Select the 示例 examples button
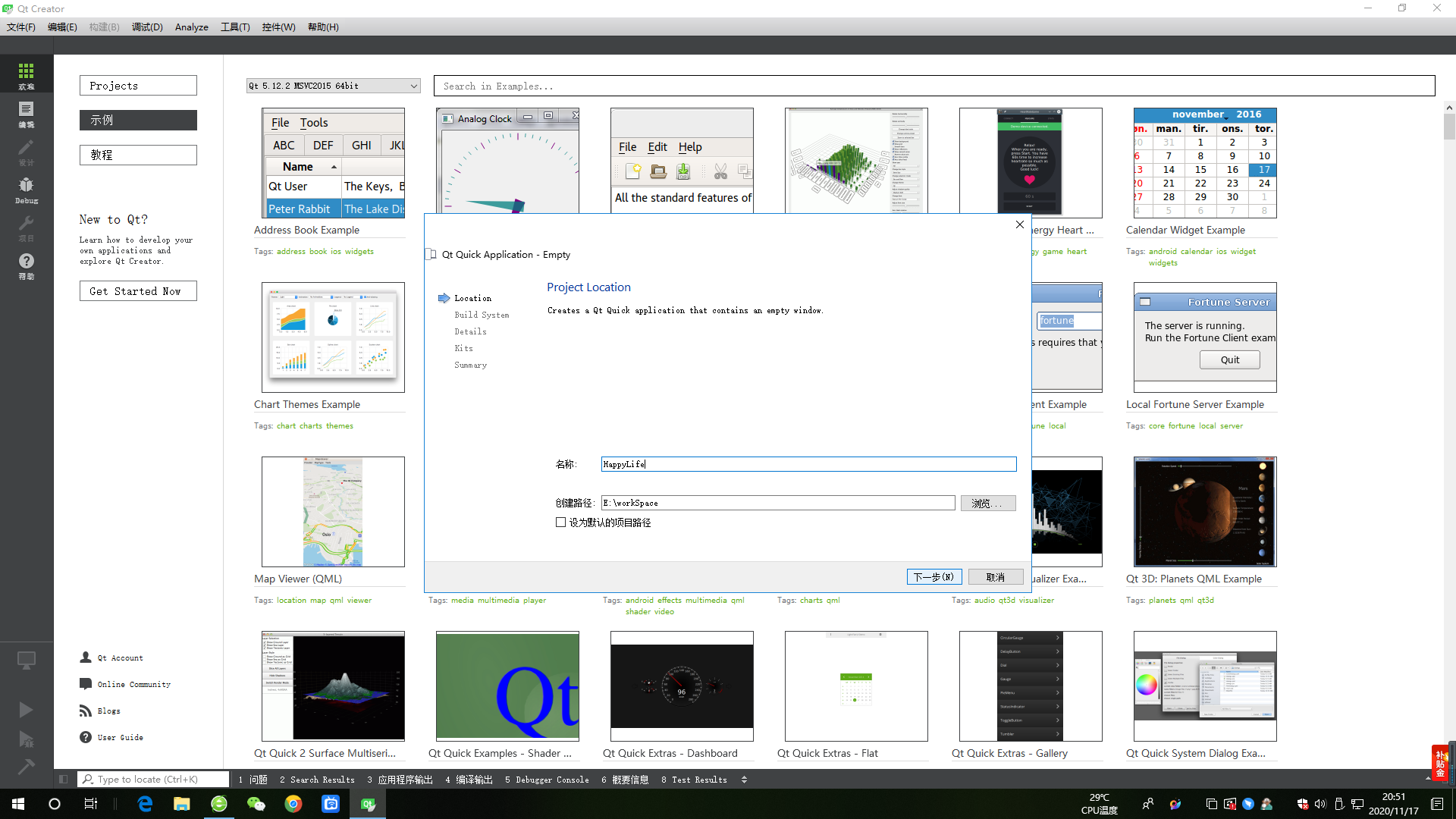The image size is (1456, 819). click(138, 120)
